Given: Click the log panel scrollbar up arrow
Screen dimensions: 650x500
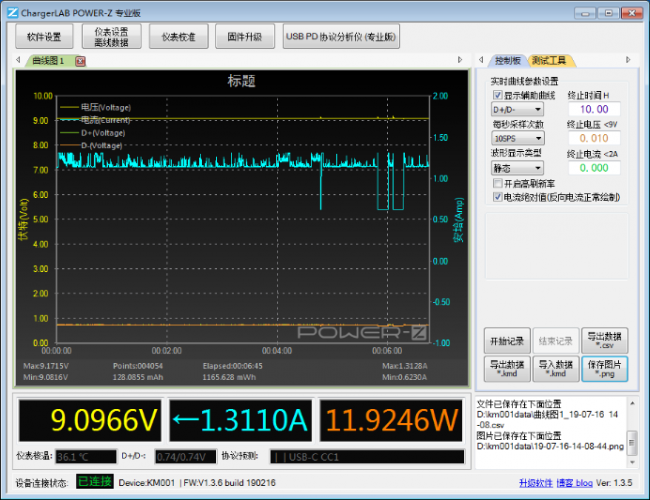Looking at the screenshot, I should [632, 403].
